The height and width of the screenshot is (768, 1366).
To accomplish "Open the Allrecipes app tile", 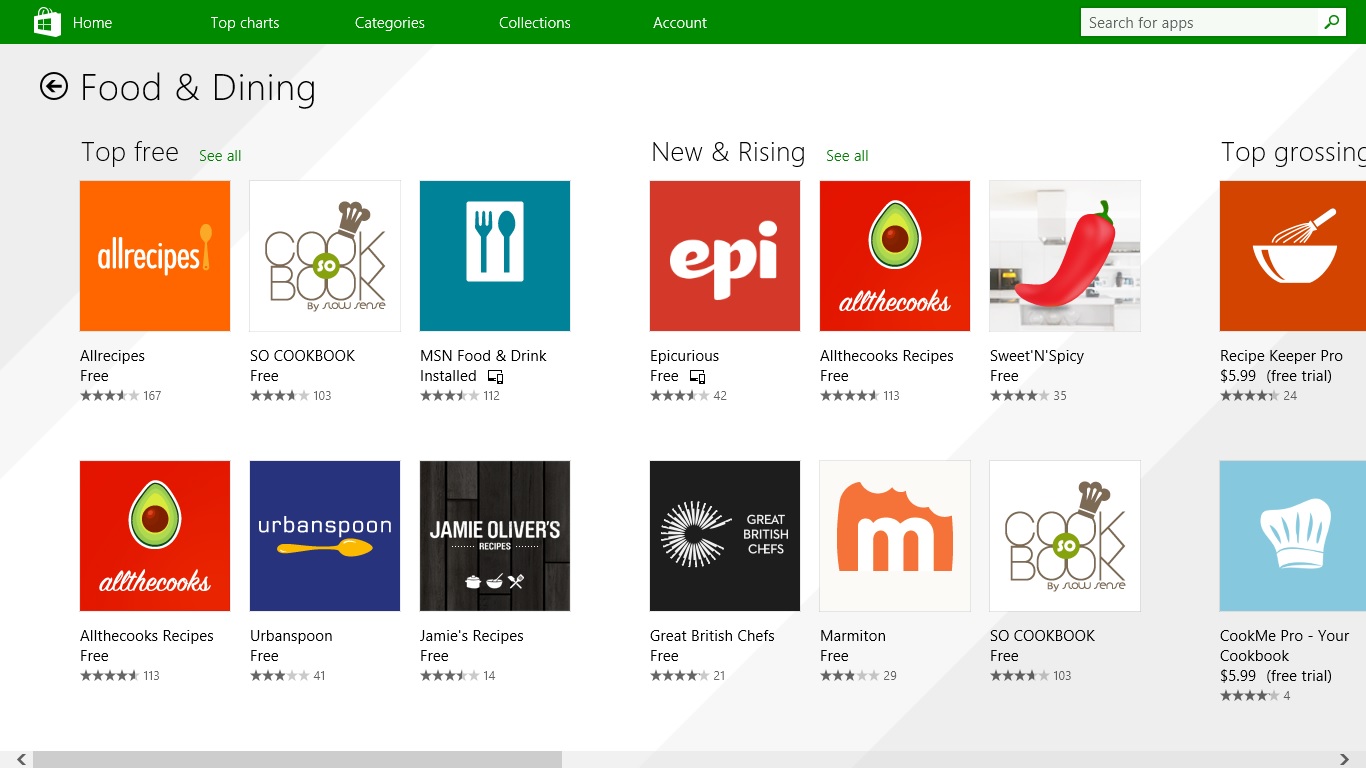I will tap(155, 256).
